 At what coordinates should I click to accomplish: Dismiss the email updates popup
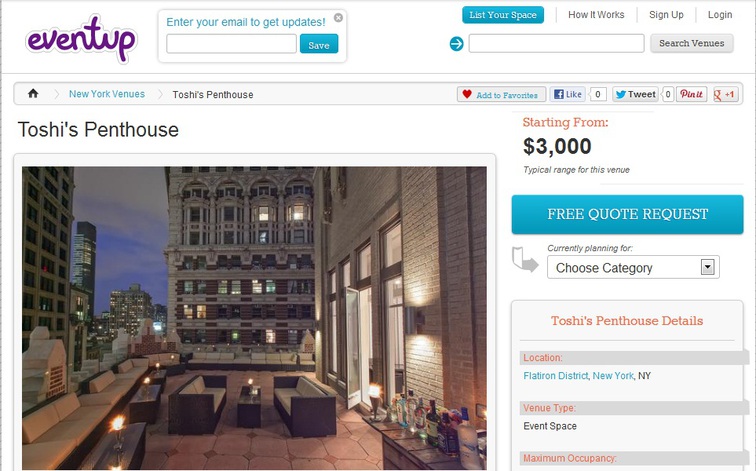point(338,18)
